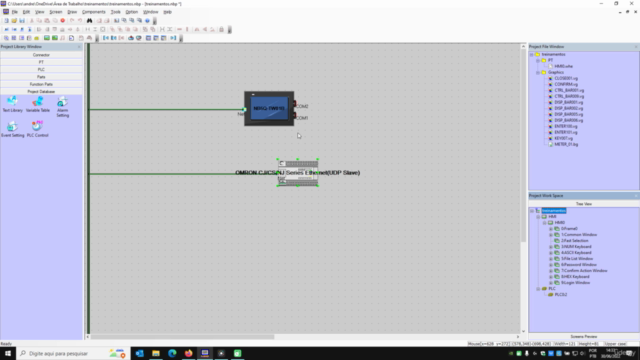Select 9:Login Window in tree
Screen dimensions: 640x360
click(575, 283)
